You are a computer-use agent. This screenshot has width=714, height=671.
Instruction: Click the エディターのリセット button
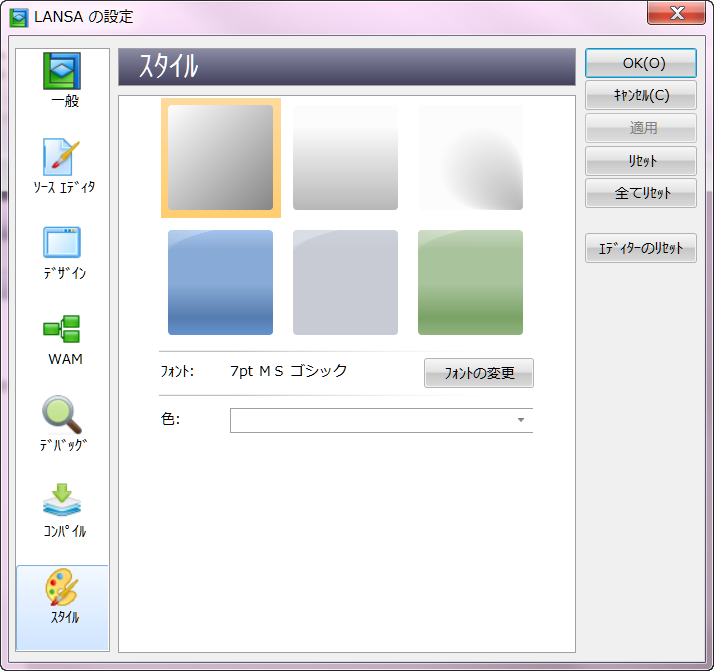641,248
